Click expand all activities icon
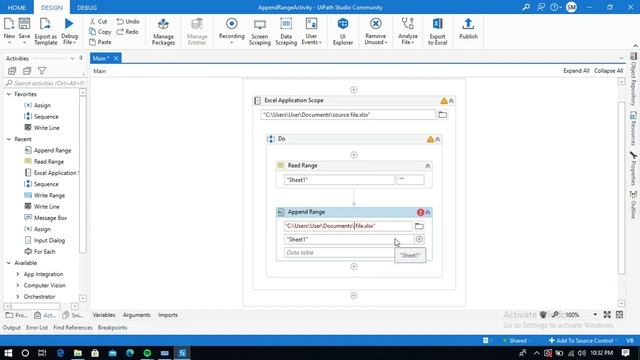The image size is (640, 360). click(12, 71)
